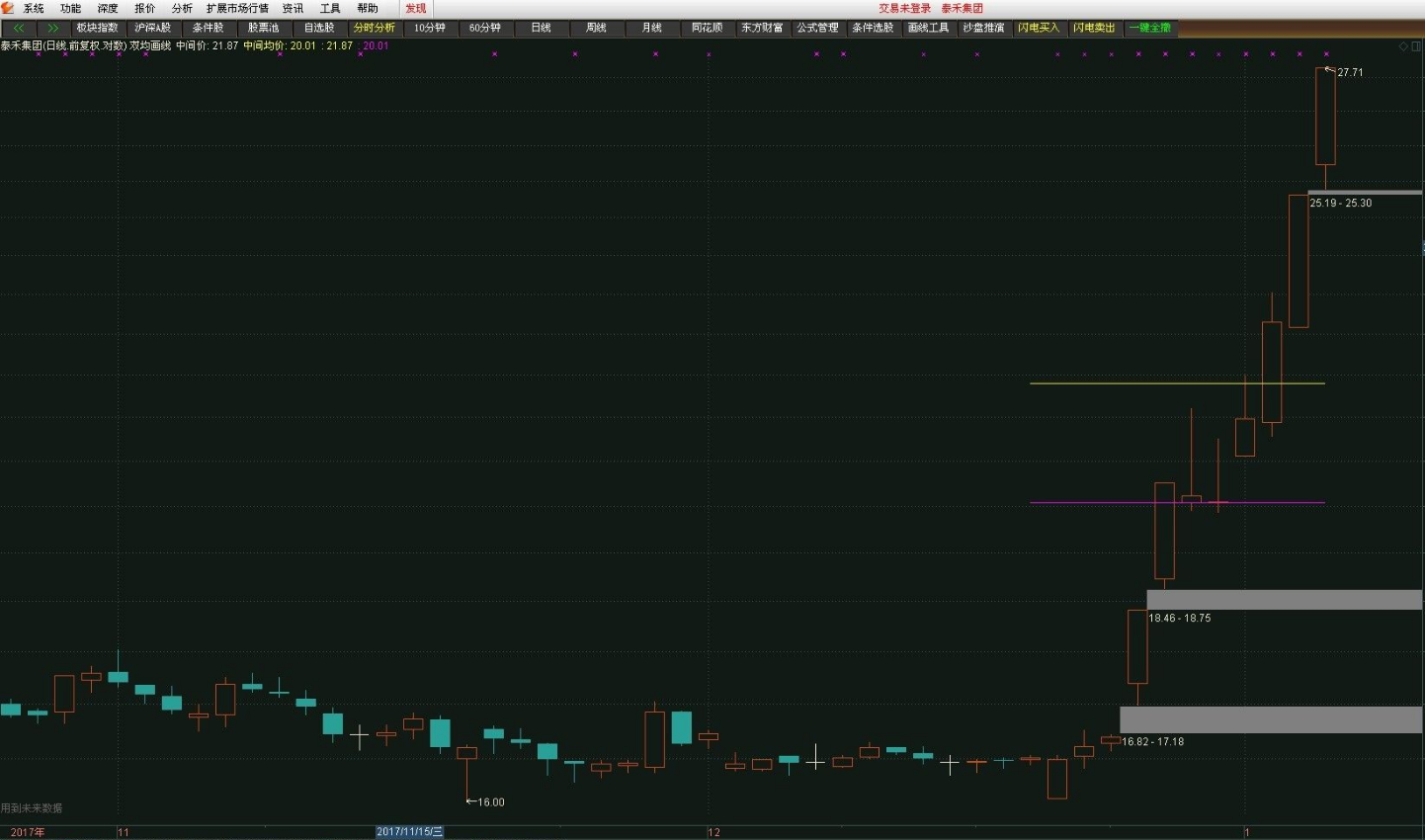This screenshot has width=1425, height=840.
Task: Click the 闪电买入 quick buy button
Action: click(1039, 28)
